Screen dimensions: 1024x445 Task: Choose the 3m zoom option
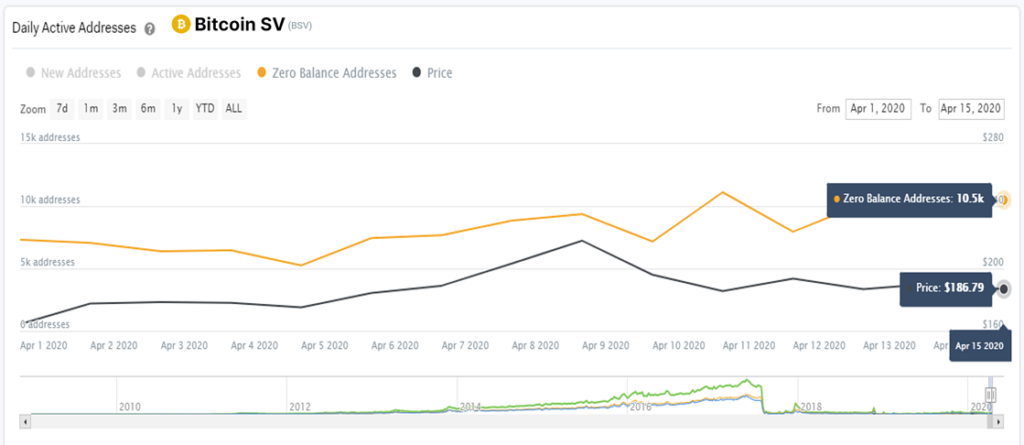coord(119,109)
